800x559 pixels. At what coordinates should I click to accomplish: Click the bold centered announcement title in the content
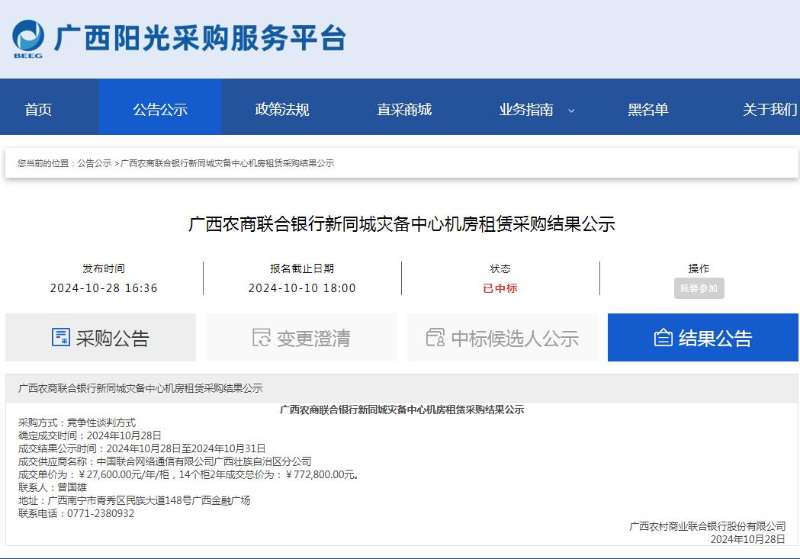click(x=402, y=410)
